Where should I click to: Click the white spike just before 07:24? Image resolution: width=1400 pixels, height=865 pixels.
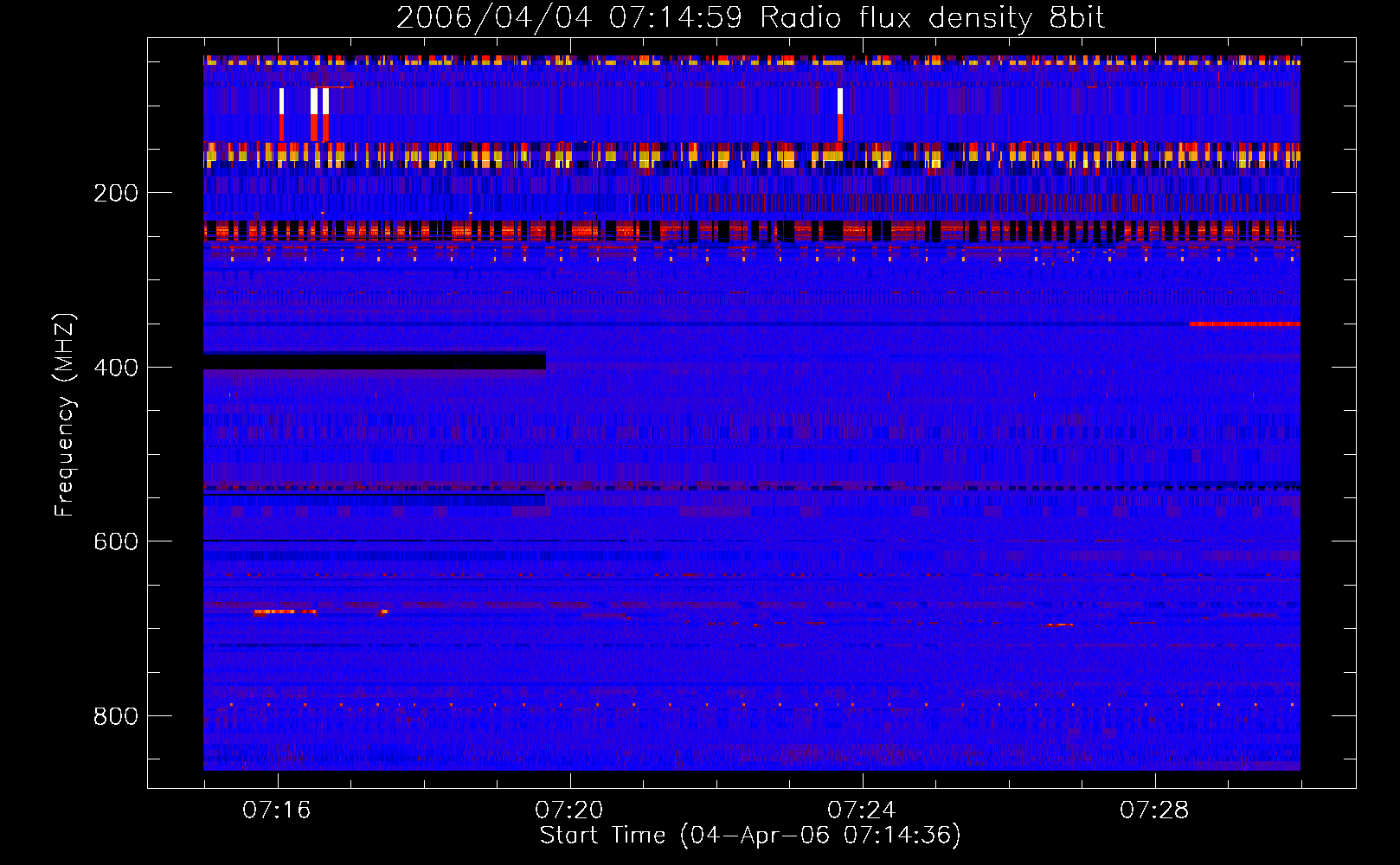839,101
